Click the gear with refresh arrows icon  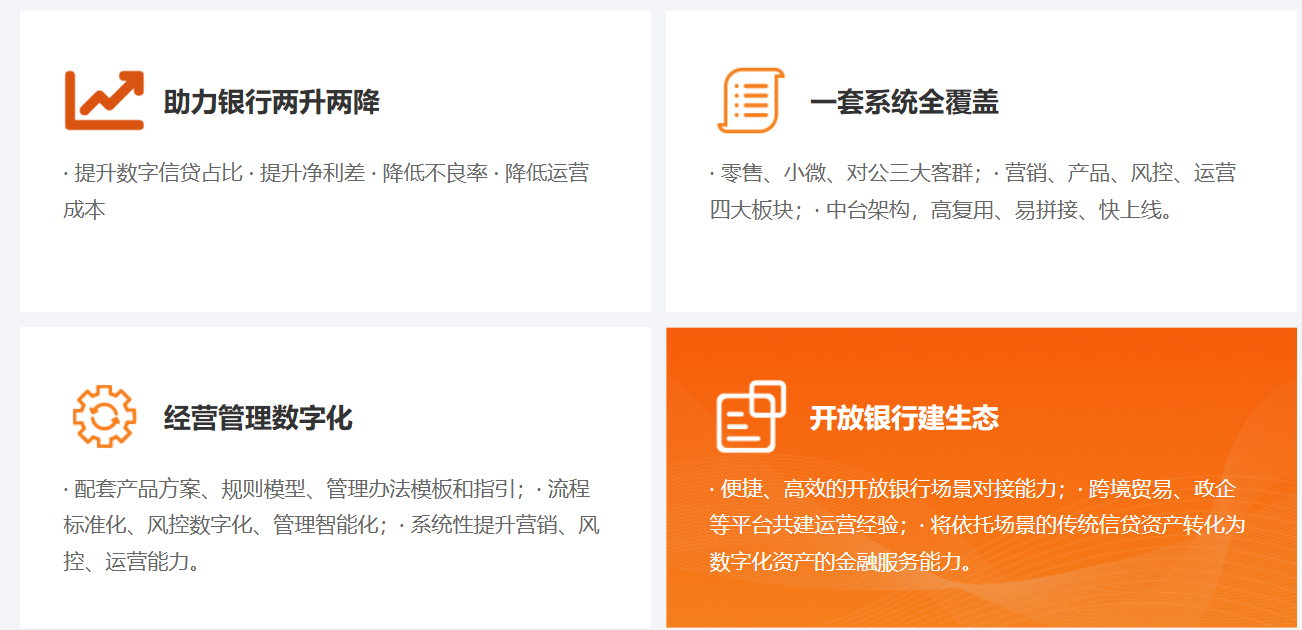[x=104, y=416]
